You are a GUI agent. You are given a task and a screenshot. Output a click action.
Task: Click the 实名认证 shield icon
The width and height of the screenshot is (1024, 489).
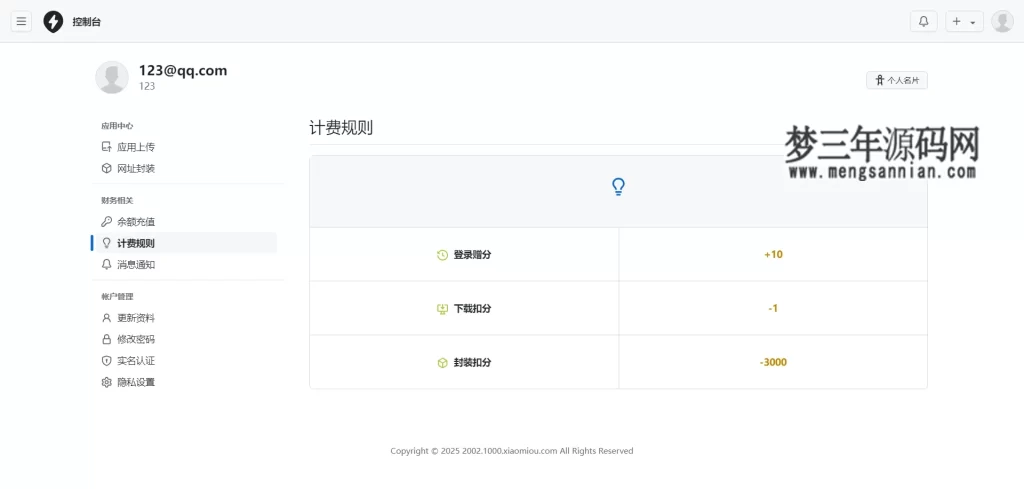point(106,361)
